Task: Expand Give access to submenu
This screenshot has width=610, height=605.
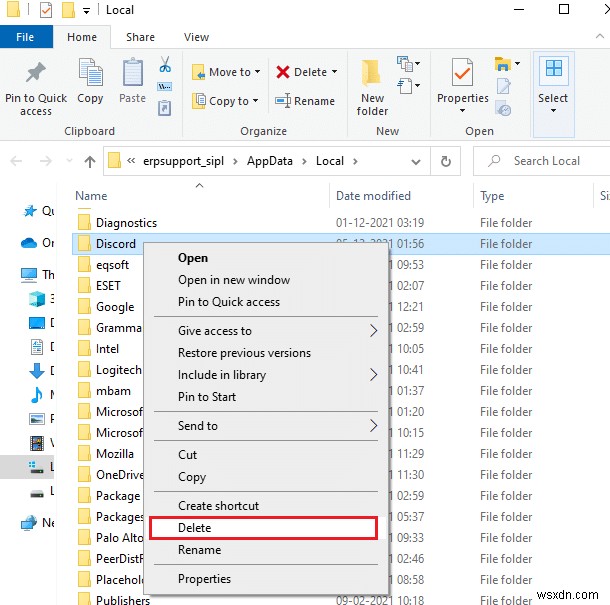Action: (x=373, y=331)
